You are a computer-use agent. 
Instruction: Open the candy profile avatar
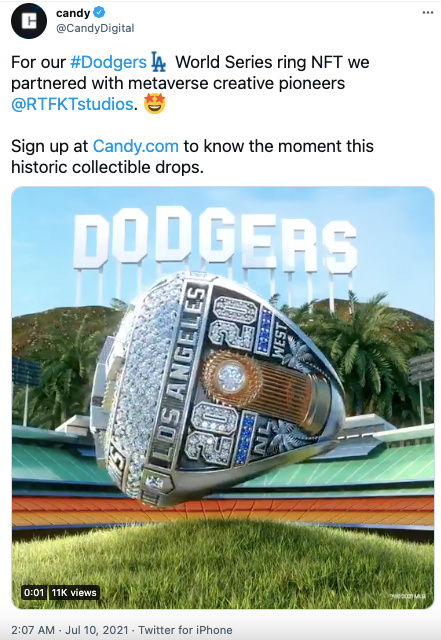click(29, 21)
